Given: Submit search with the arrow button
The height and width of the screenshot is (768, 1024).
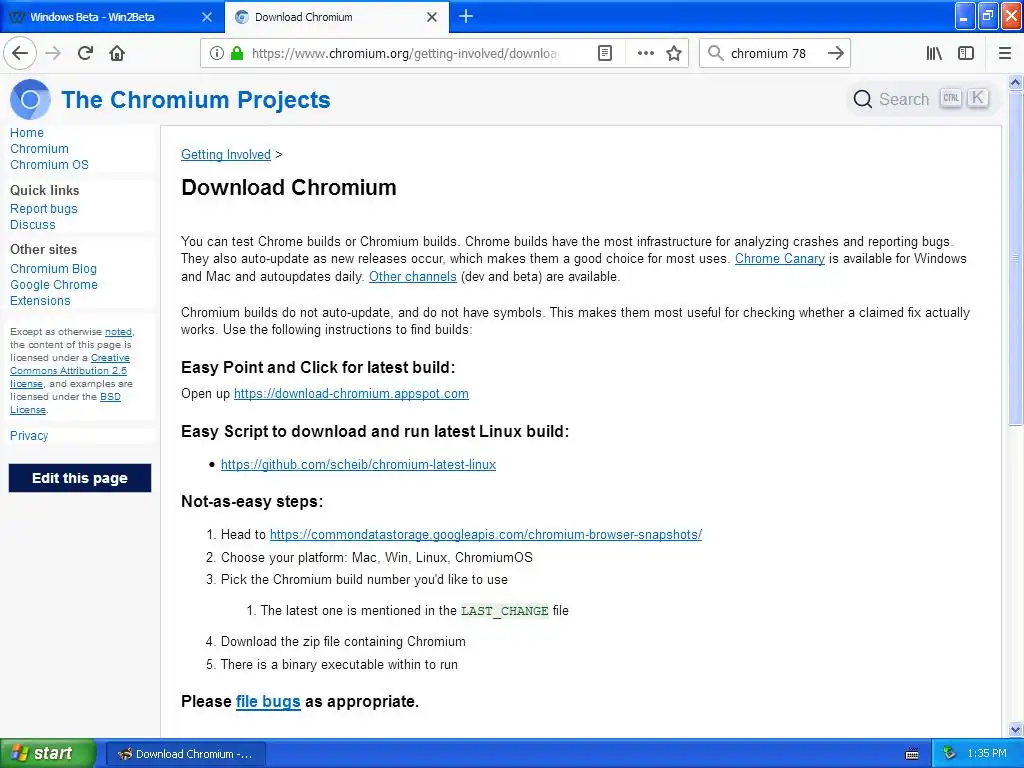Looking at the screenshot, I should (x=835, y=53).
